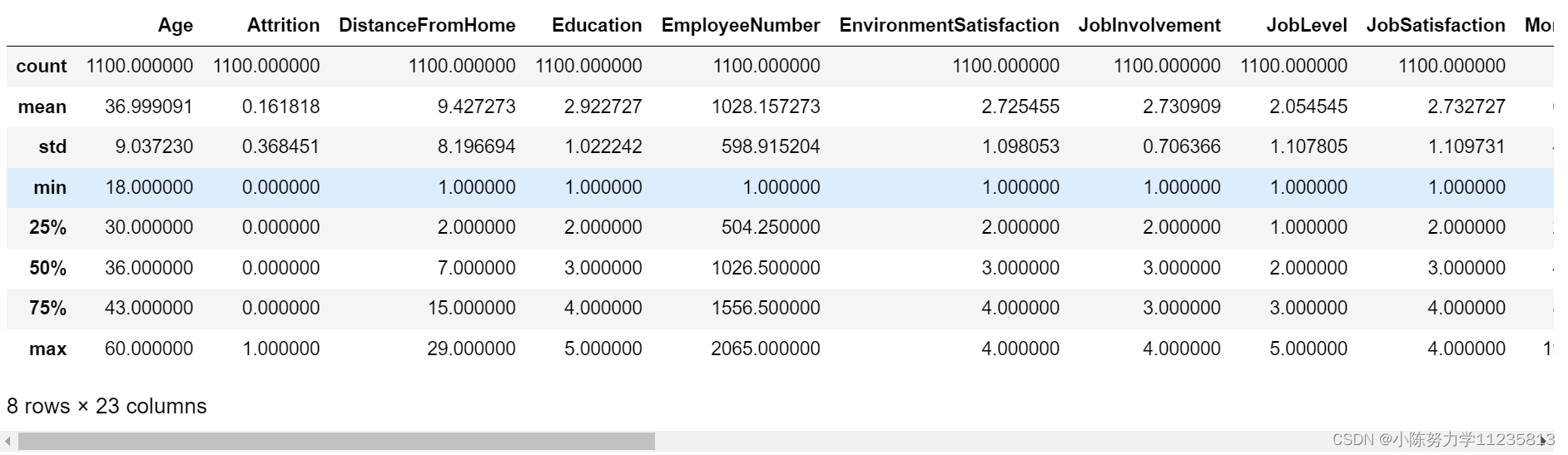This screenshot has height=455, width=1568.
Task: Click mean Age value 36.999091
Action: pos(149,107)
